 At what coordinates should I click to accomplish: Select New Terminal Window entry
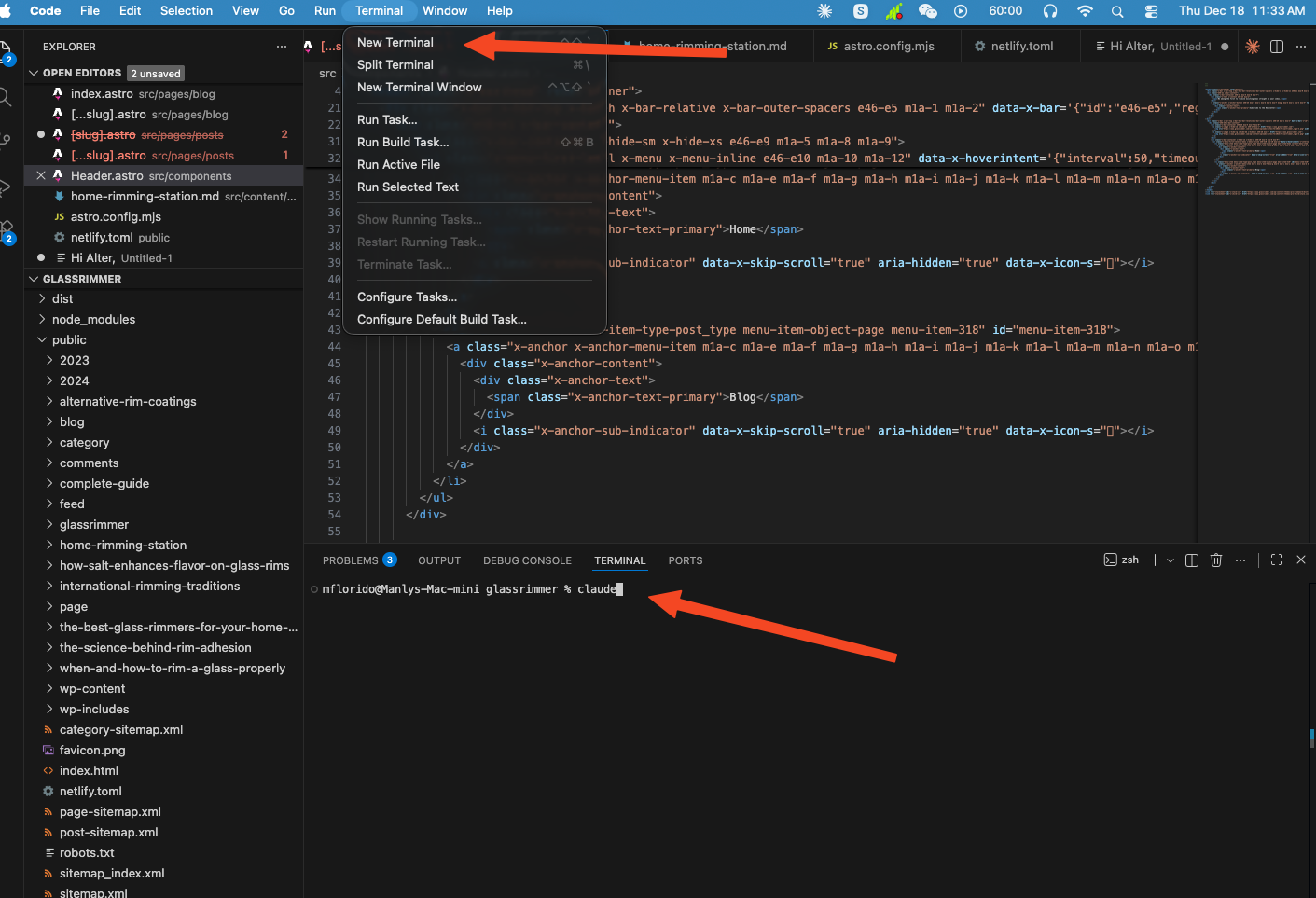[x=475, y=87]
